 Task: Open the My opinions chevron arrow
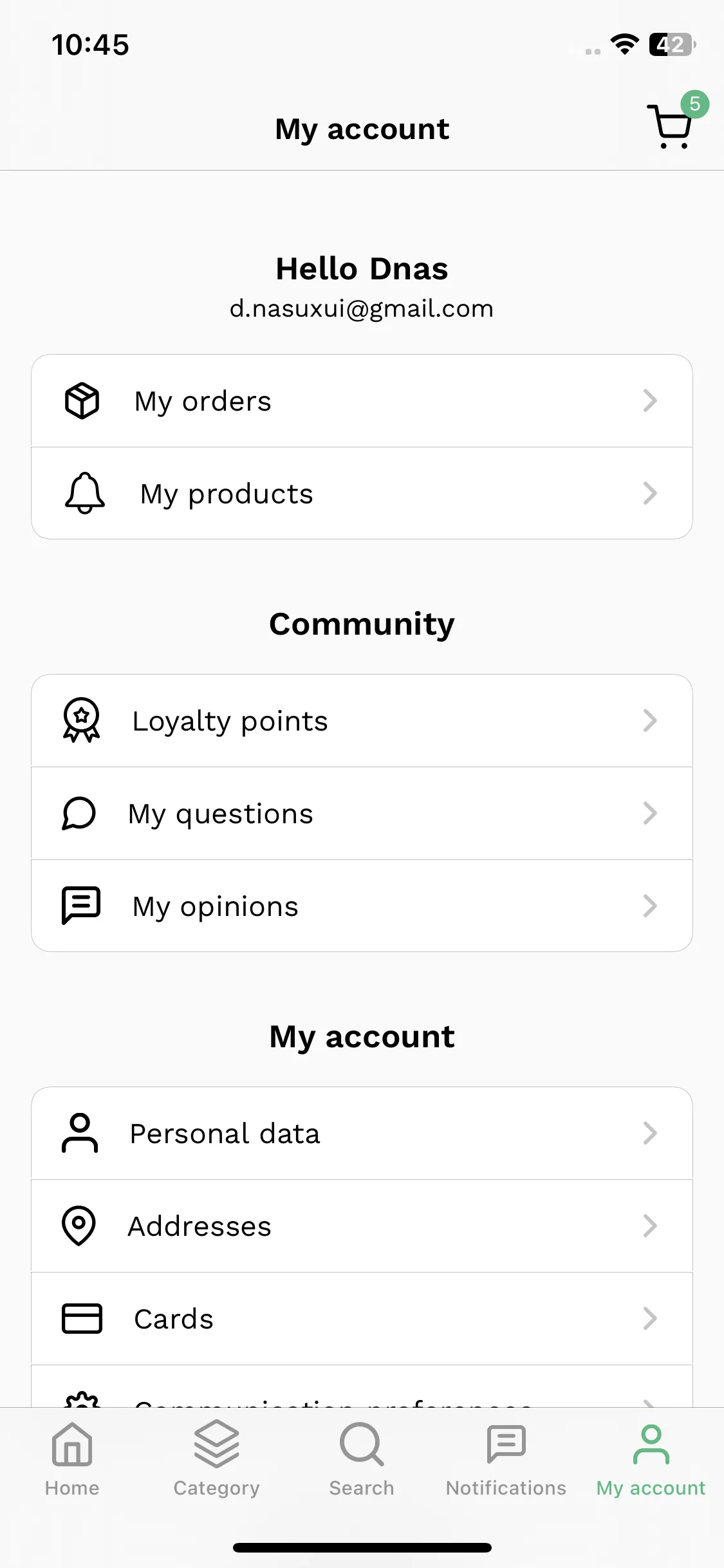point(650,906)
